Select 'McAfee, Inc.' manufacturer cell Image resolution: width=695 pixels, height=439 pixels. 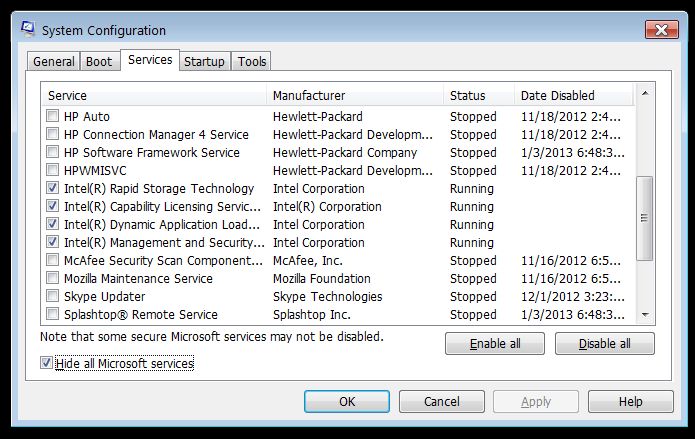pyautogui.click(x=308, y=261)
